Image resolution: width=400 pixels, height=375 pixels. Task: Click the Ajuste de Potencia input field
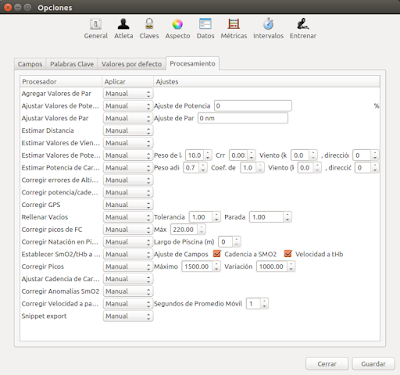pyautogui.click(x=253, y=106)
